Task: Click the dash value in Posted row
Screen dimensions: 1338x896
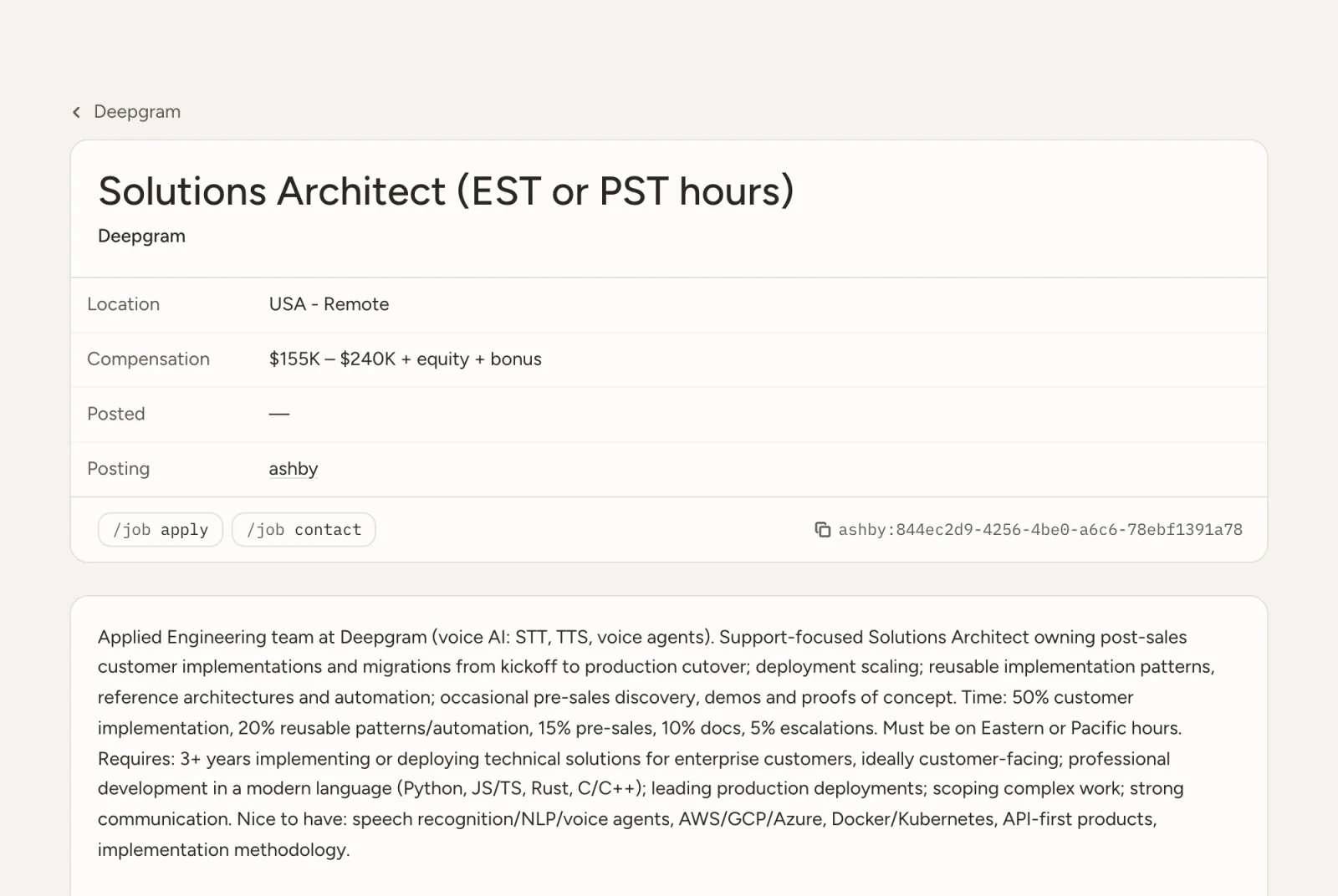Action: (x=278, y=414)
